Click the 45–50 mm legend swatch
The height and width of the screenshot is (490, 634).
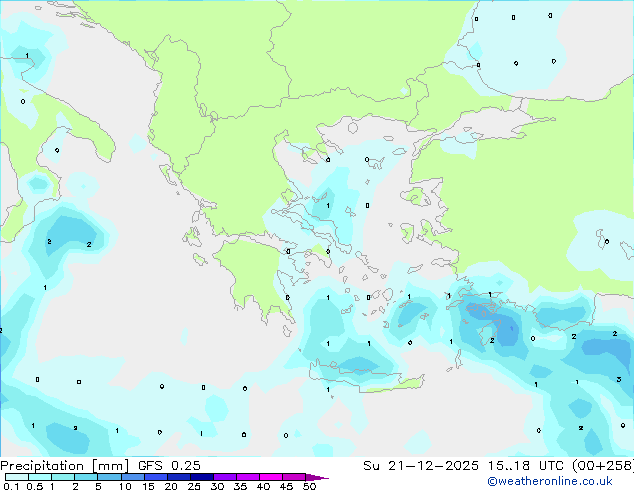point(294,477)
